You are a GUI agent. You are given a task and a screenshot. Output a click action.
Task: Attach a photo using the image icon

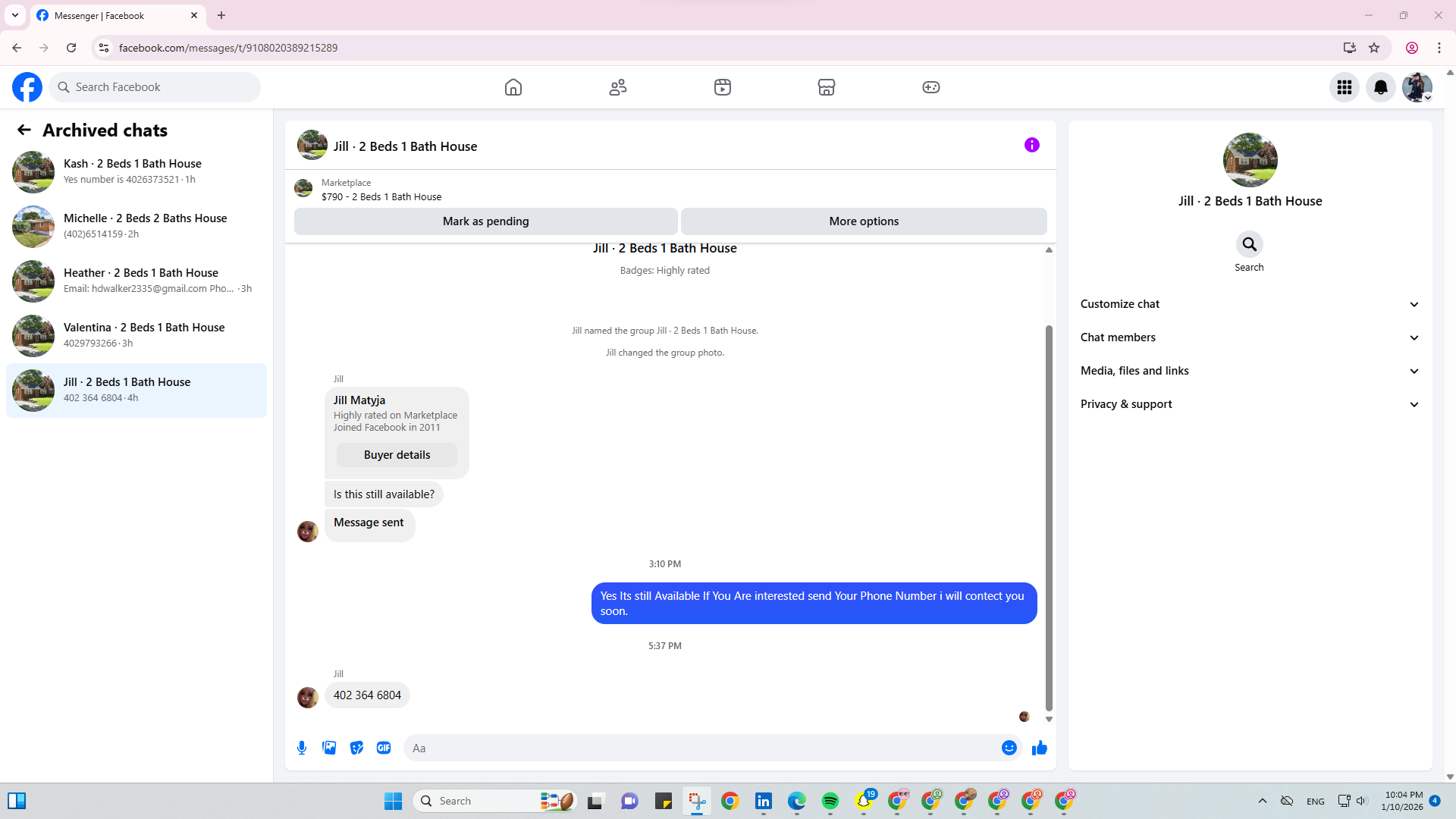329,748
